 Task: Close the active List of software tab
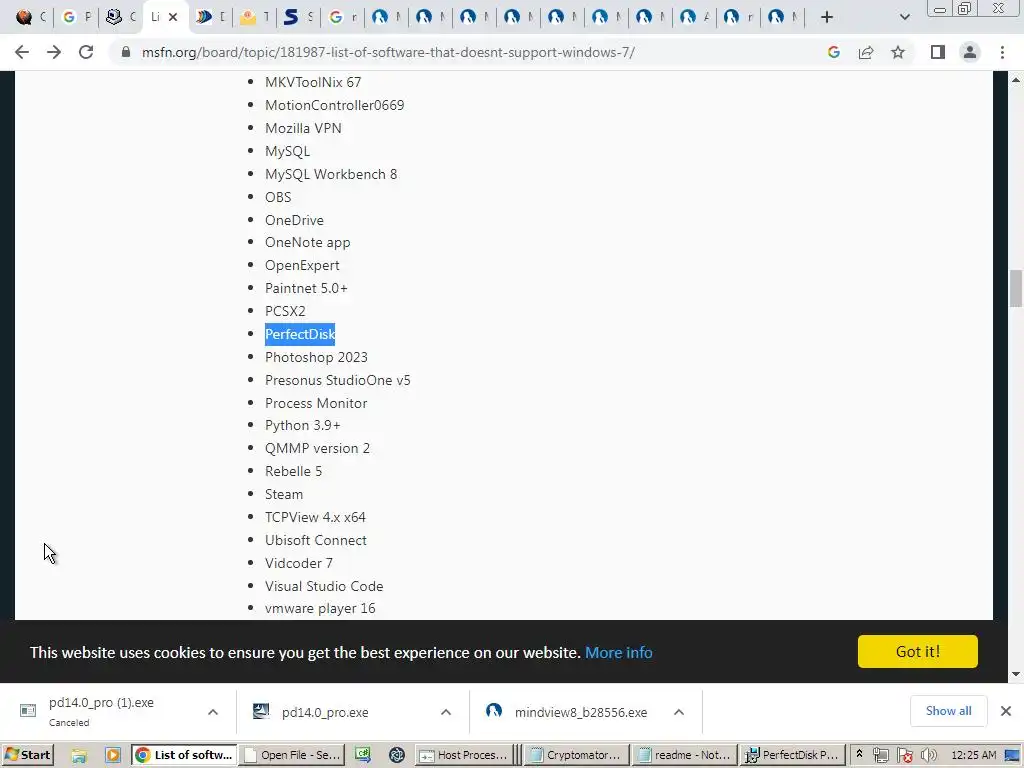pos(173,17)
